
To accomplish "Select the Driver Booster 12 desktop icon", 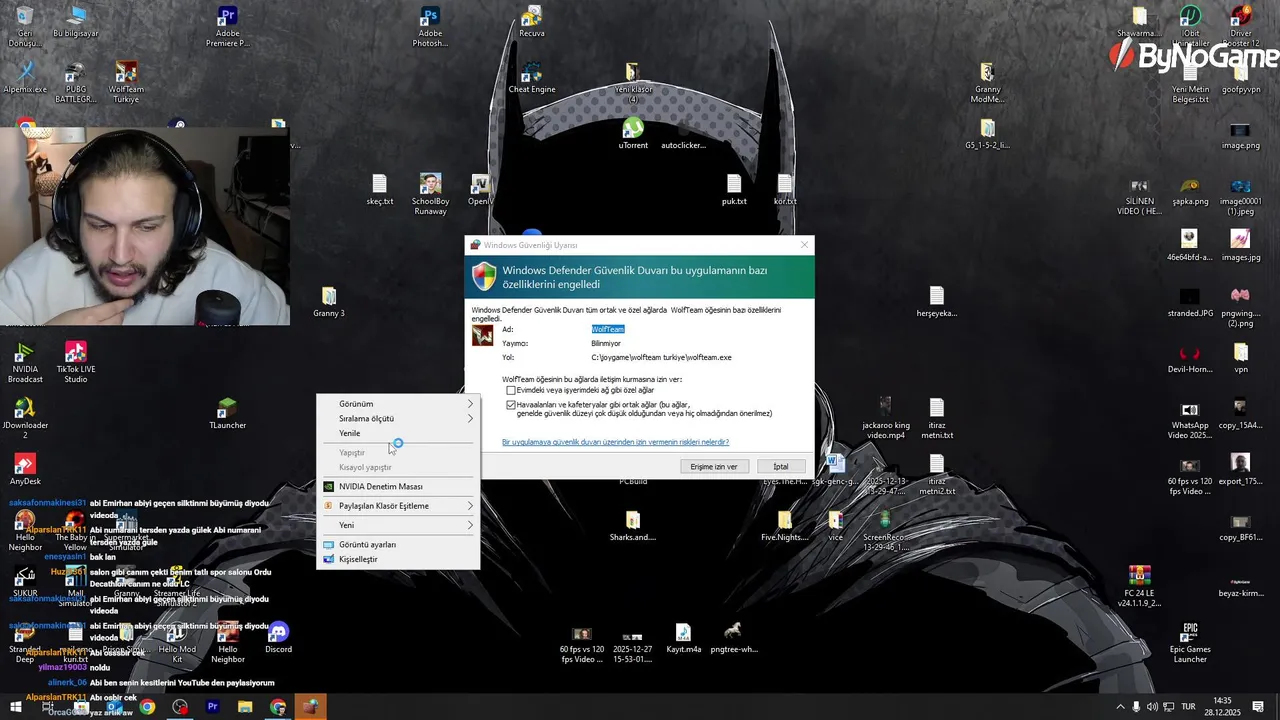I will tap(1241, 27).
